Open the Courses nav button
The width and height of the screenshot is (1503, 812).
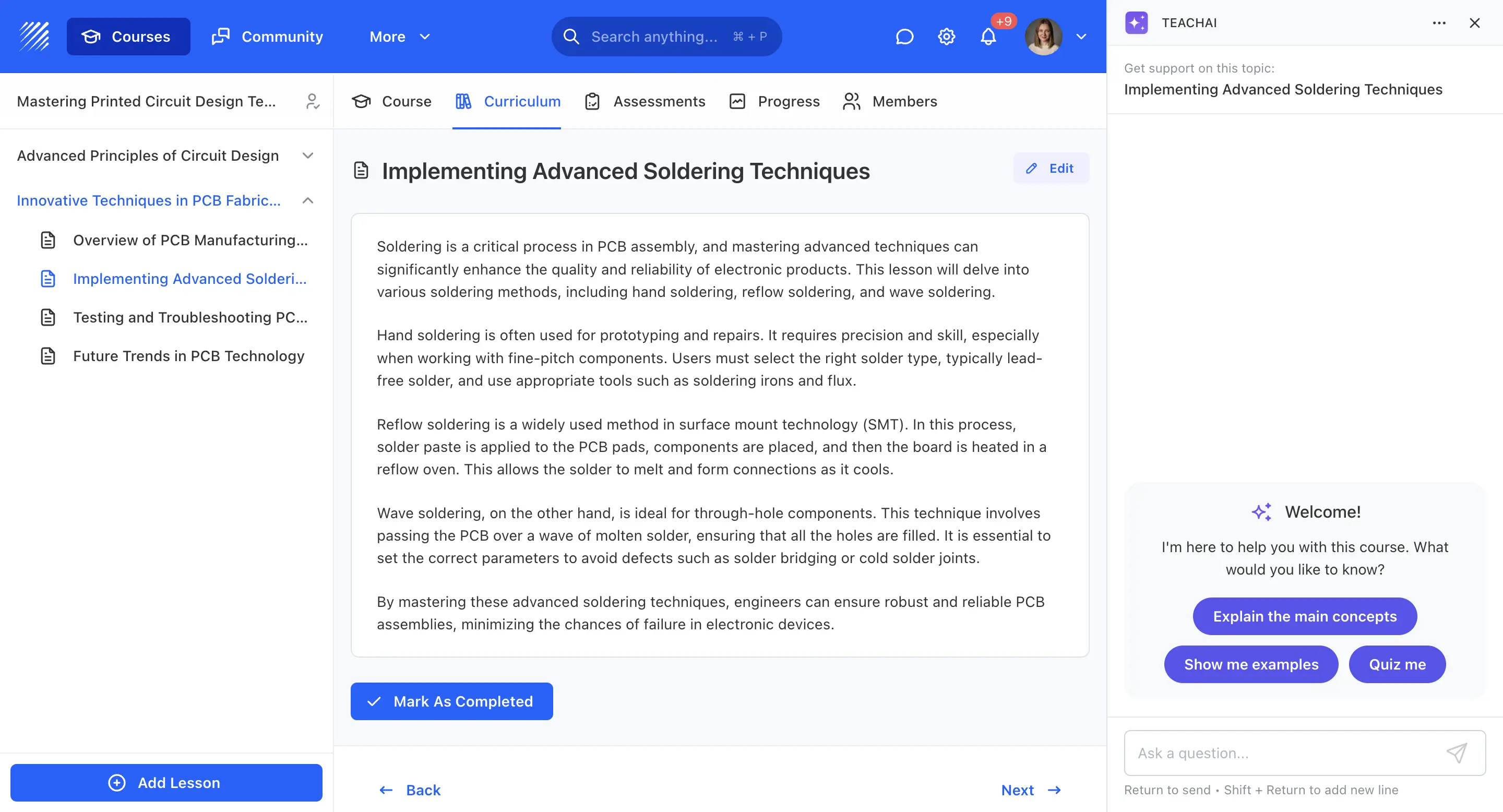point(128,37)
